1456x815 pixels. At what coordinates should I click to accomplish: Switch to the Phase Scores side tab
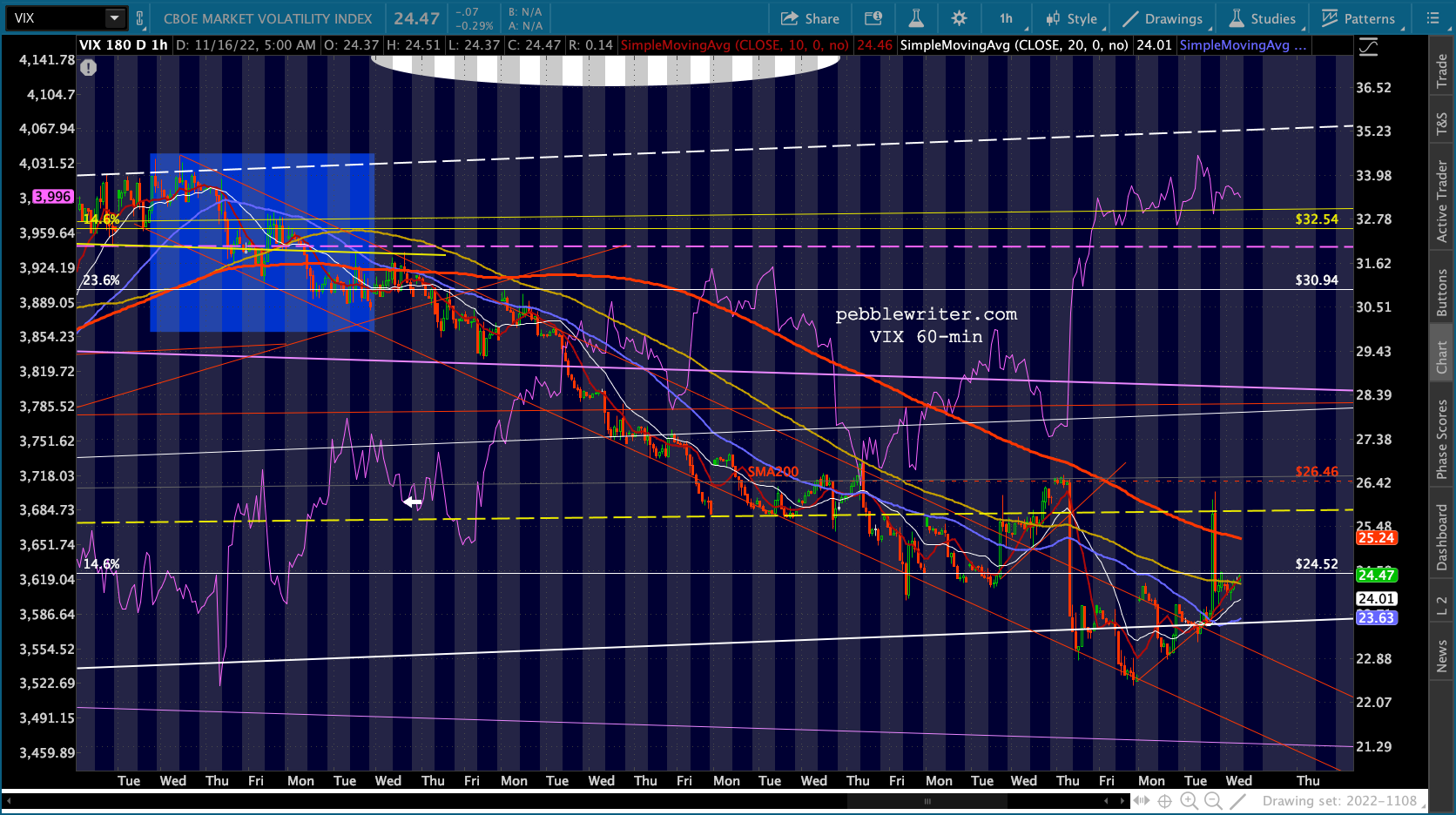coord(1442,440)
